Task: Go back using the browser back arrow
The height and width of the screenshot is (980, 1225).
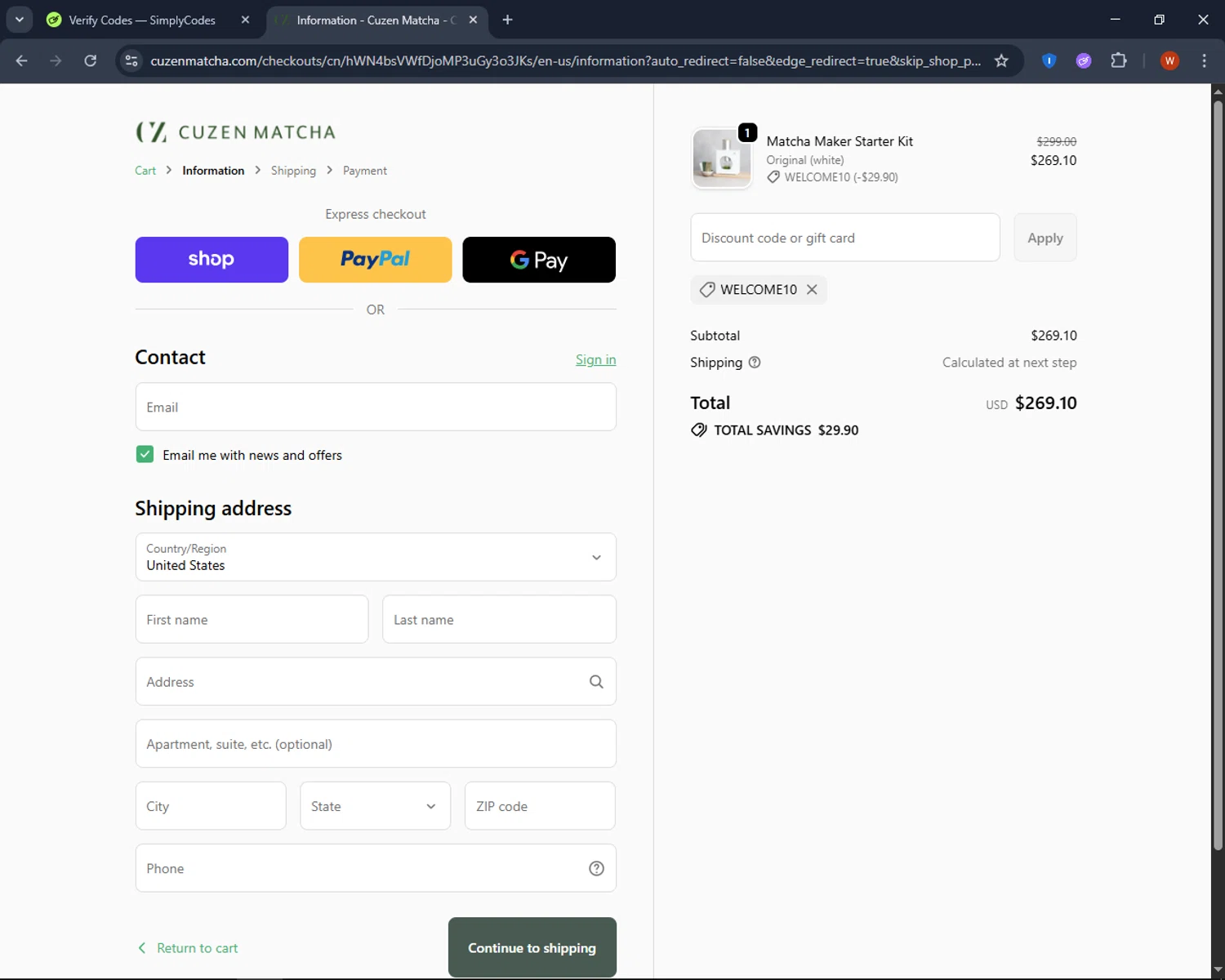Action: point(22,60)
